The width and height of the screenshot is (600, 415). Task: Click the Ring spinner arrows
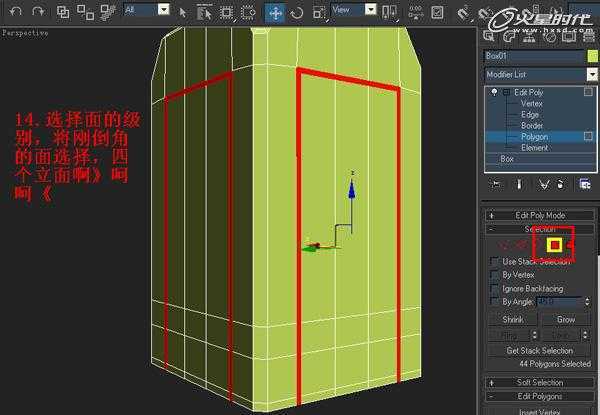[x=535, y=335]
